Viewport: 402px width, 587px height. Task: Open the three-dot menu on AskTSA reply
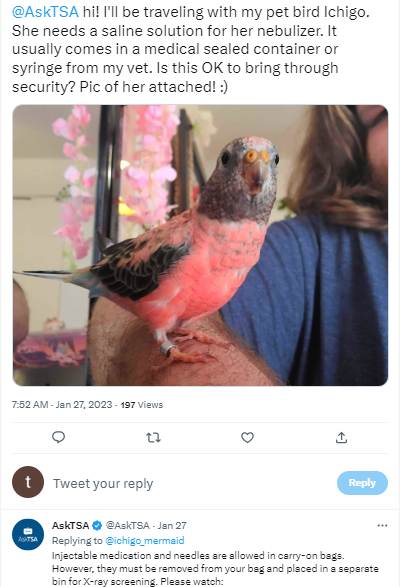pos(382,526)
